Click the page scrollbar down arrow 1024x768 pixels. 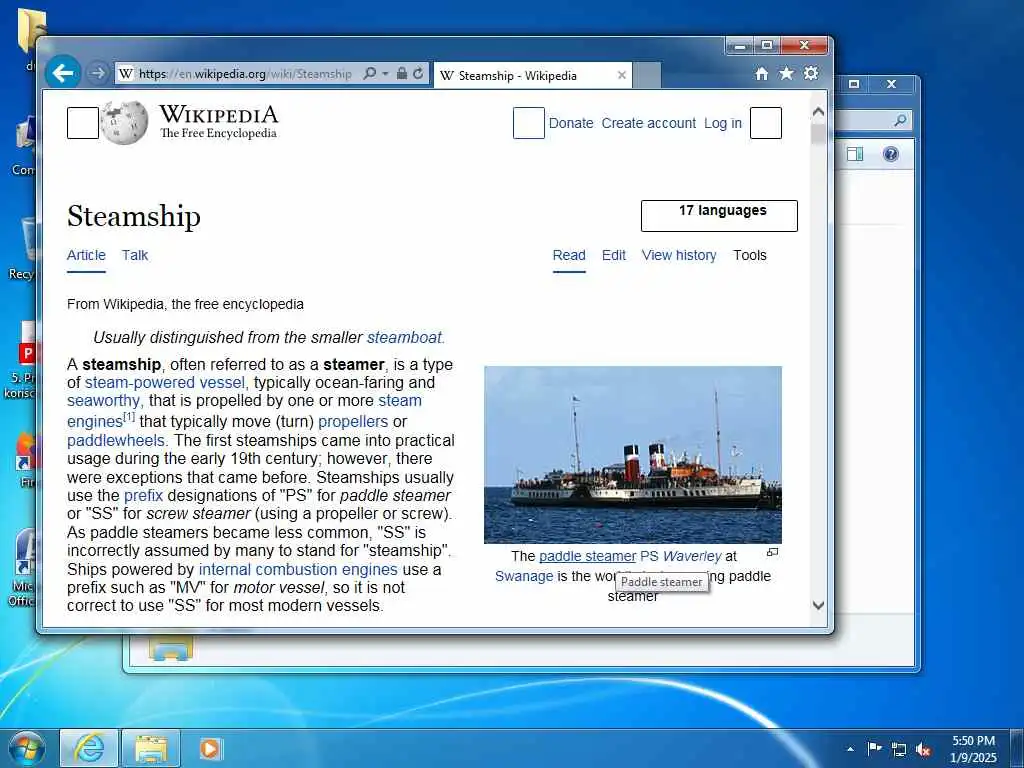[818, 605]
